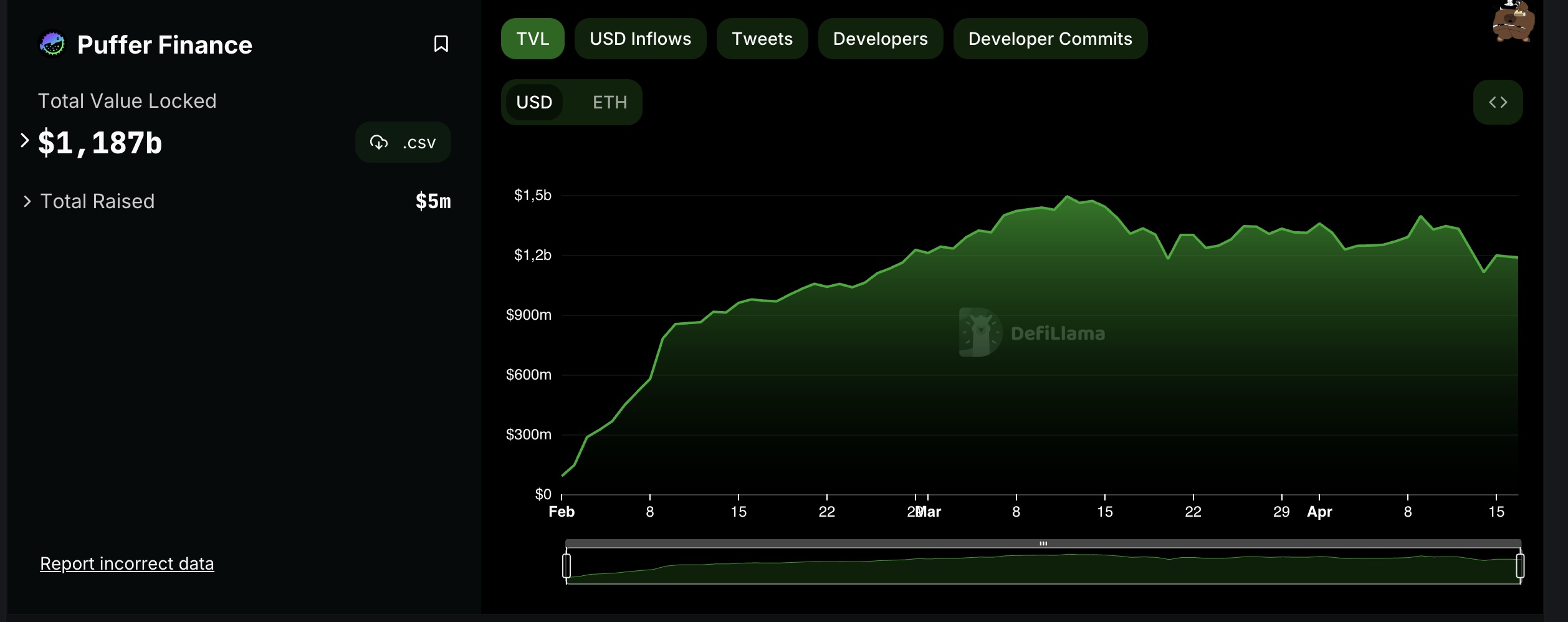This screenshot has width=1568, height=622.
Task: Open the Report incorrect data link
Action: pos(127,563)
